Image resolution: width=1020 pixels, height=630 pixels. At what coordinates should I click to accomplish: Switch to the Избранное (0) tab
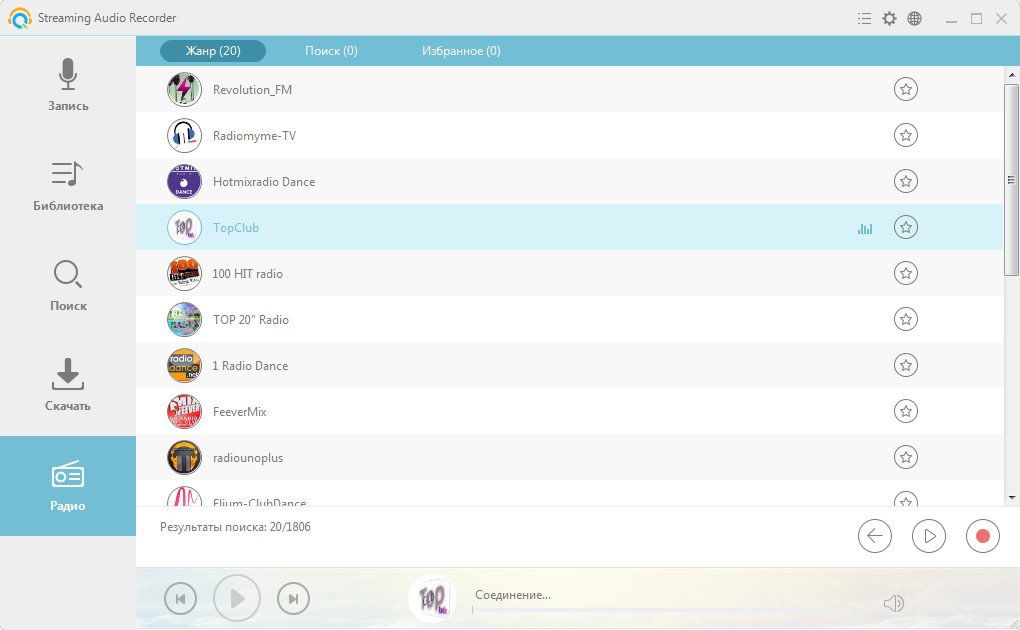tap(461, 51)
